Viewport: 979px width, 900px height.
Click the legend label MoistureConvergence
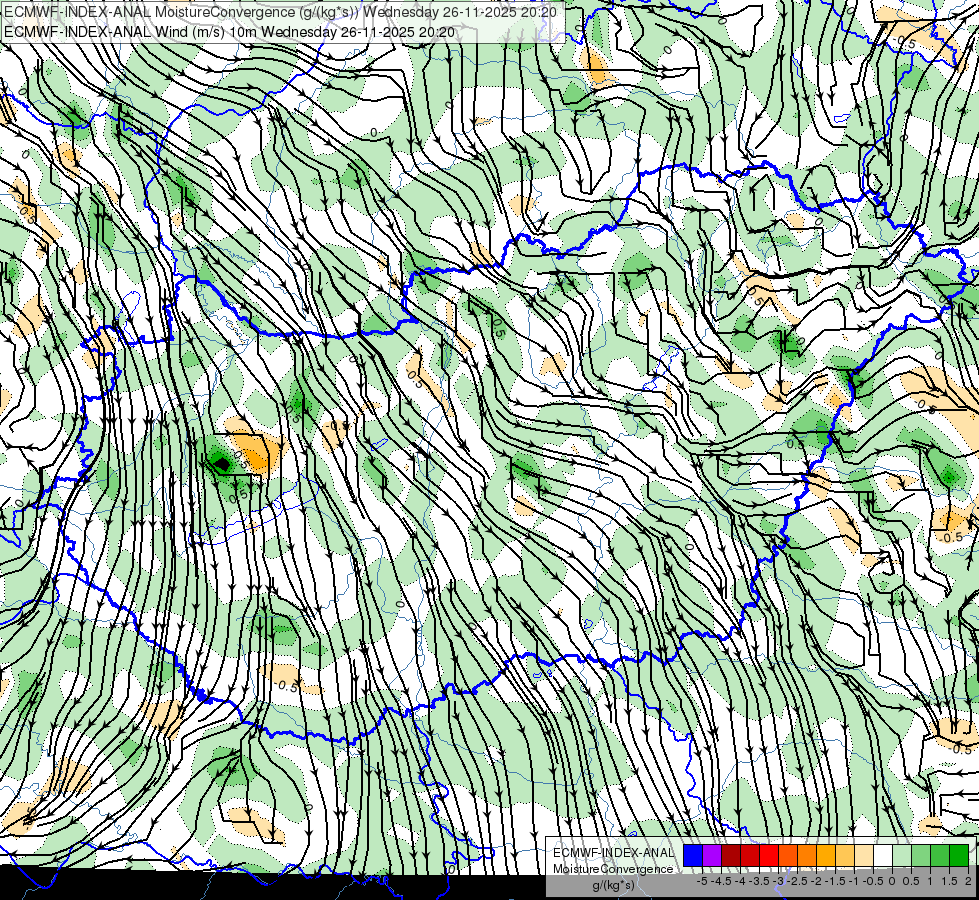pyautogui.click(x=613, y=869)
